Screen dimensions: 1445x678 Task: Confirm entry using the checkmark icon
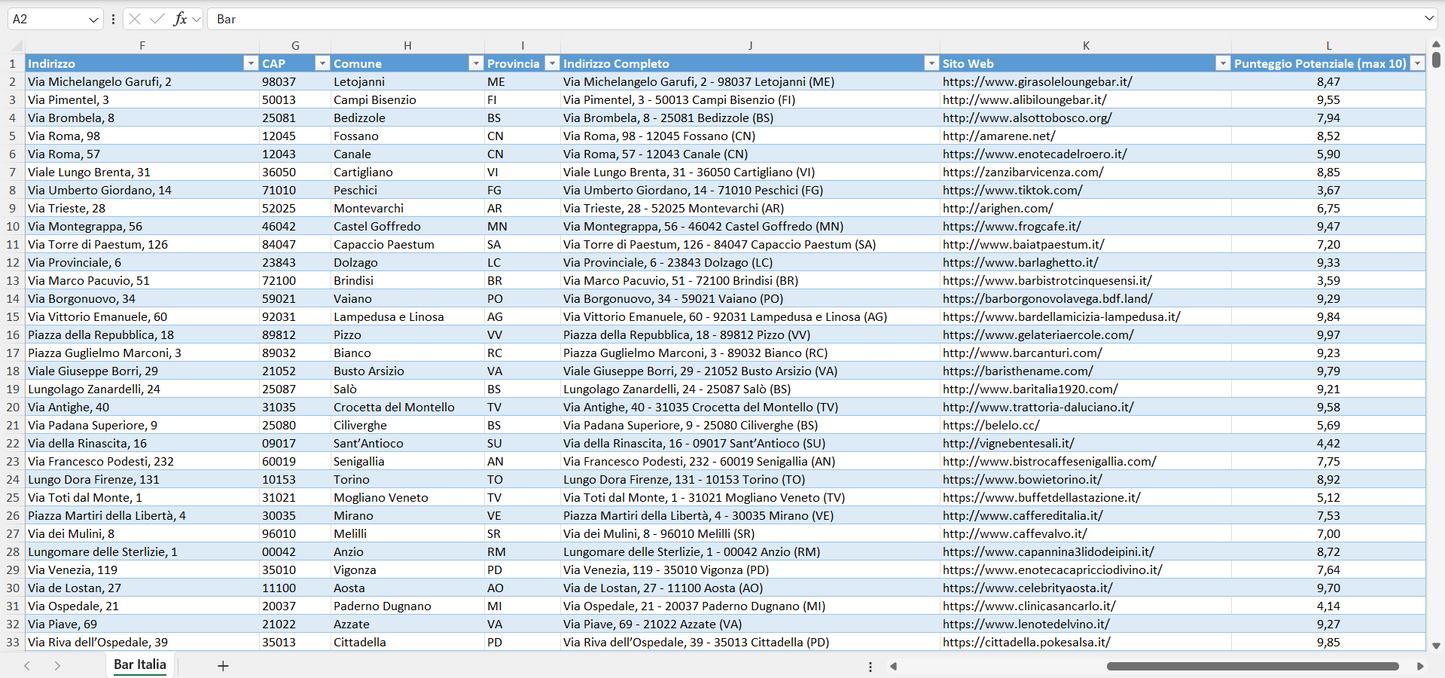point(157,18)
